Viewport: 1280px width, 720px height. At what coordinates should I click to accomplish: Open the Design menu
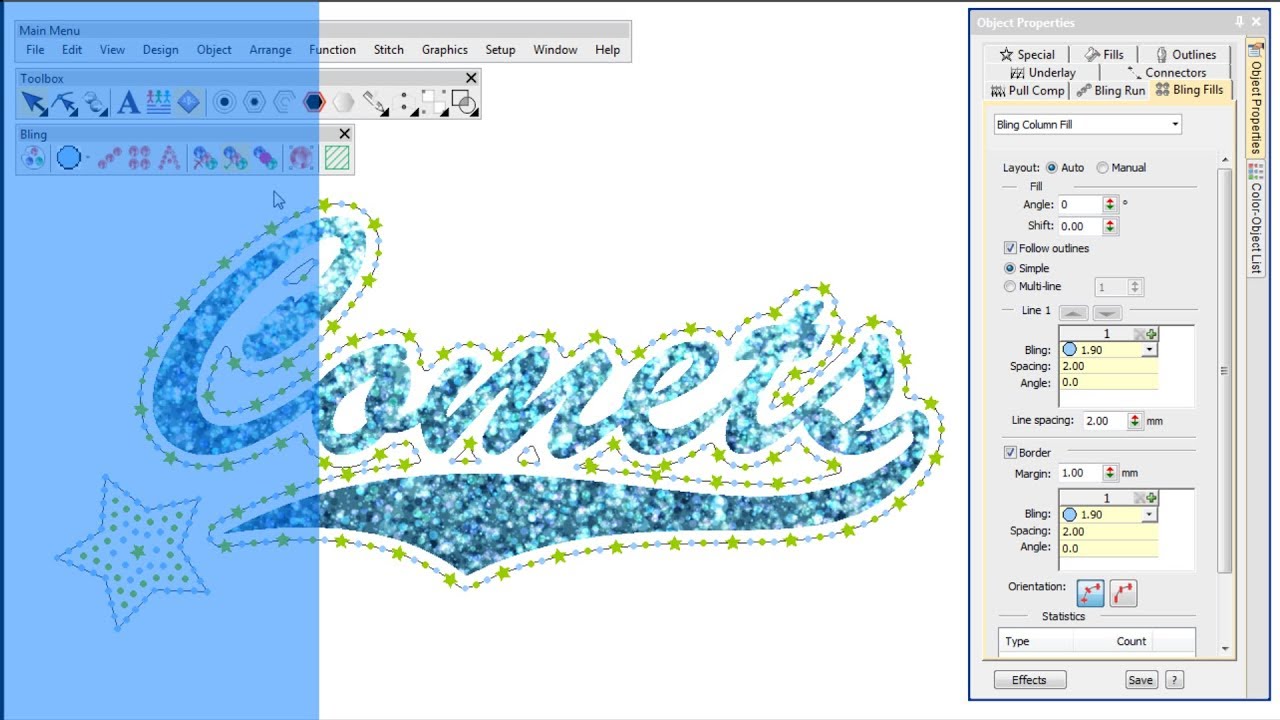click(x=160, y=50)
